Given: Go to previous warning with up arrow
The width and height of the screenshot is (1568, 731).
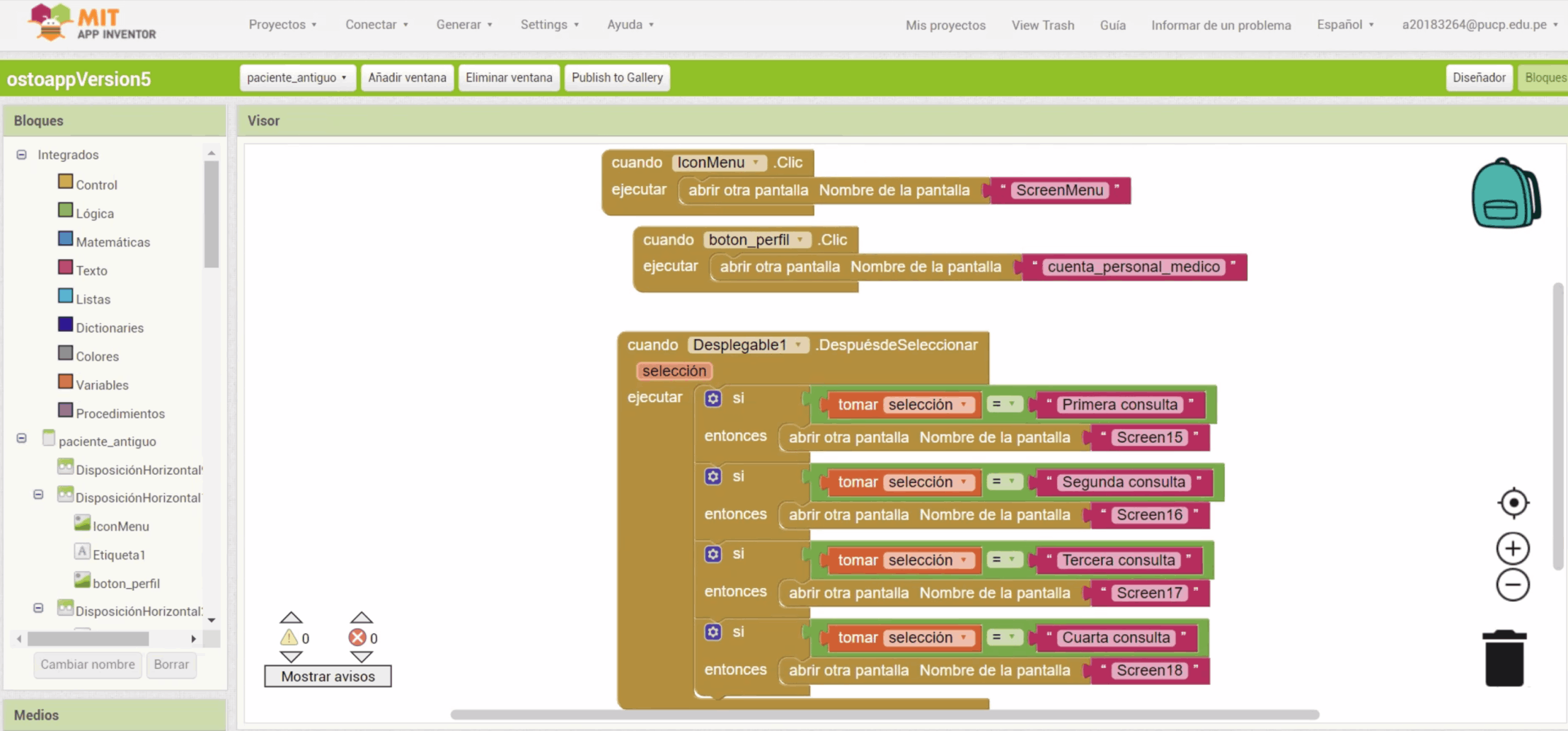Looking at the screenshot, I should [x=291, y=618].
